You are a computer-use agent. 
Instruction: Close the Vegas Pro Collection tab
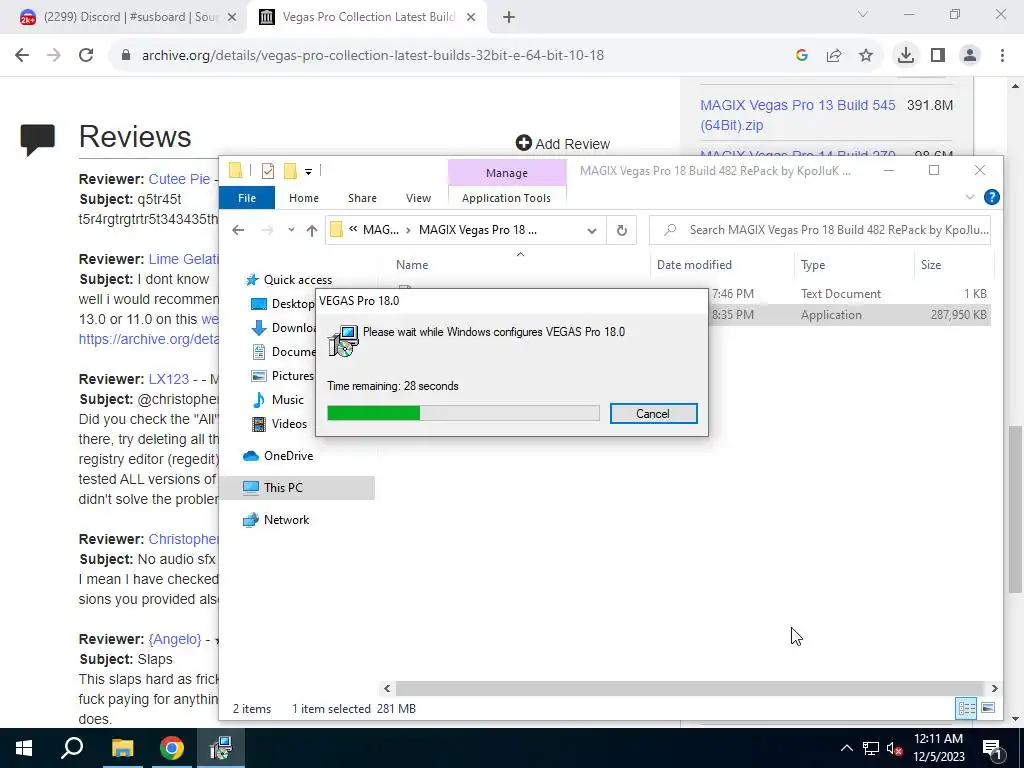click(471, 18)
